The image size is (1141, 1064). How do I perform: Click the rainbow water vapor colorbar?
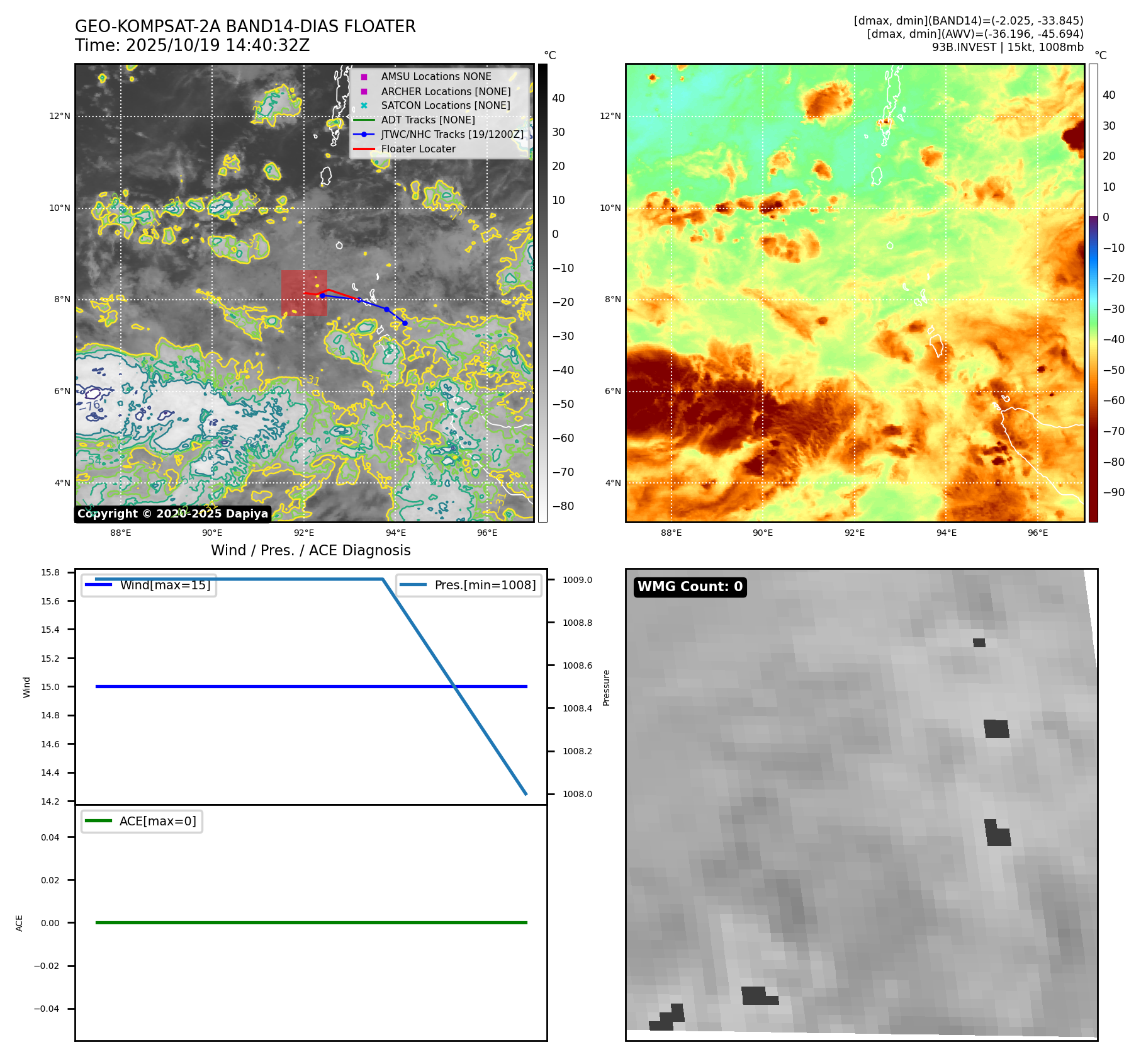(x=1093, y=293)
